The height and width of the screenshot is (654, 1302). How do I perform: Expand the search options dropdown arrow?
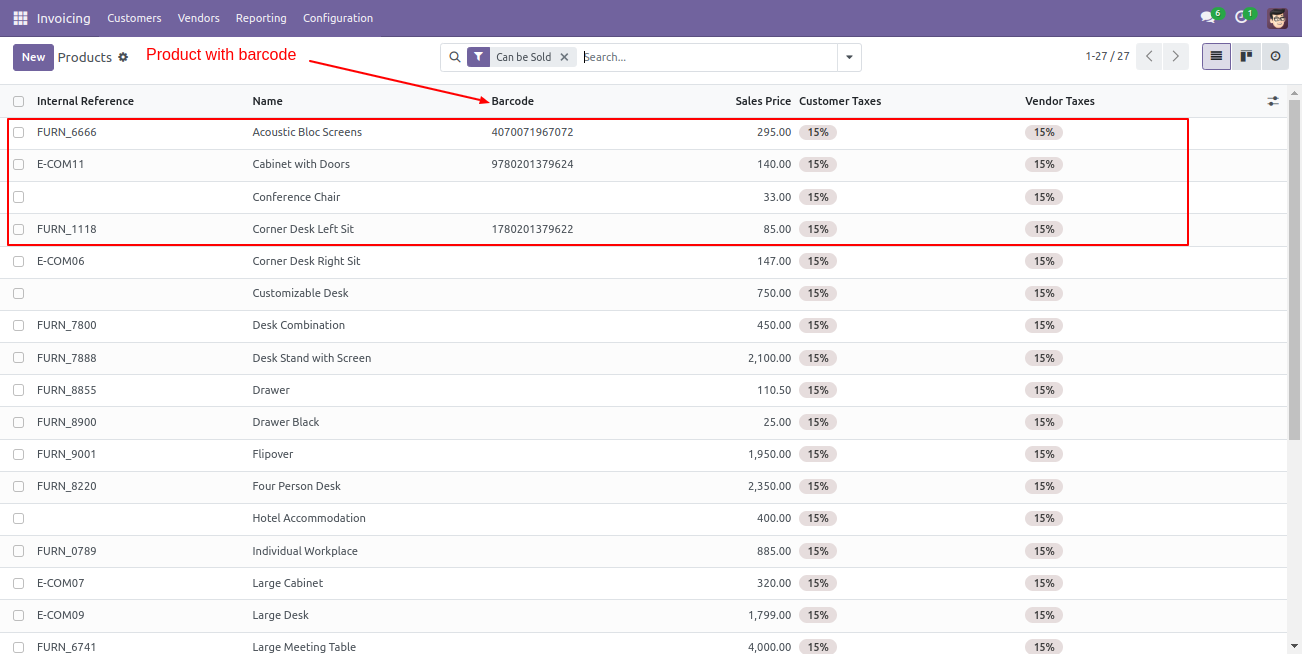(849, 57)
